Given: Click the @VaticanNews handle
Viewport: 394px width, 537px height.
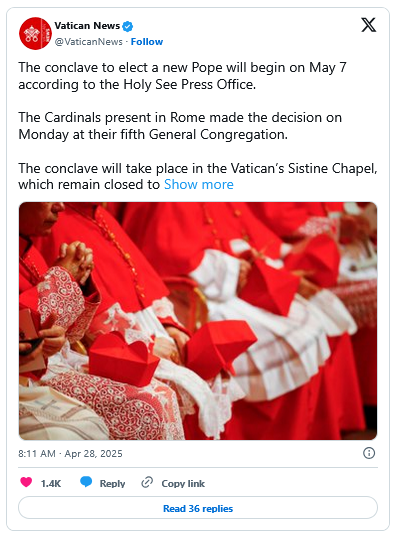Looking at the screenshot, I should pyautogui.click(x=88, y=42).
